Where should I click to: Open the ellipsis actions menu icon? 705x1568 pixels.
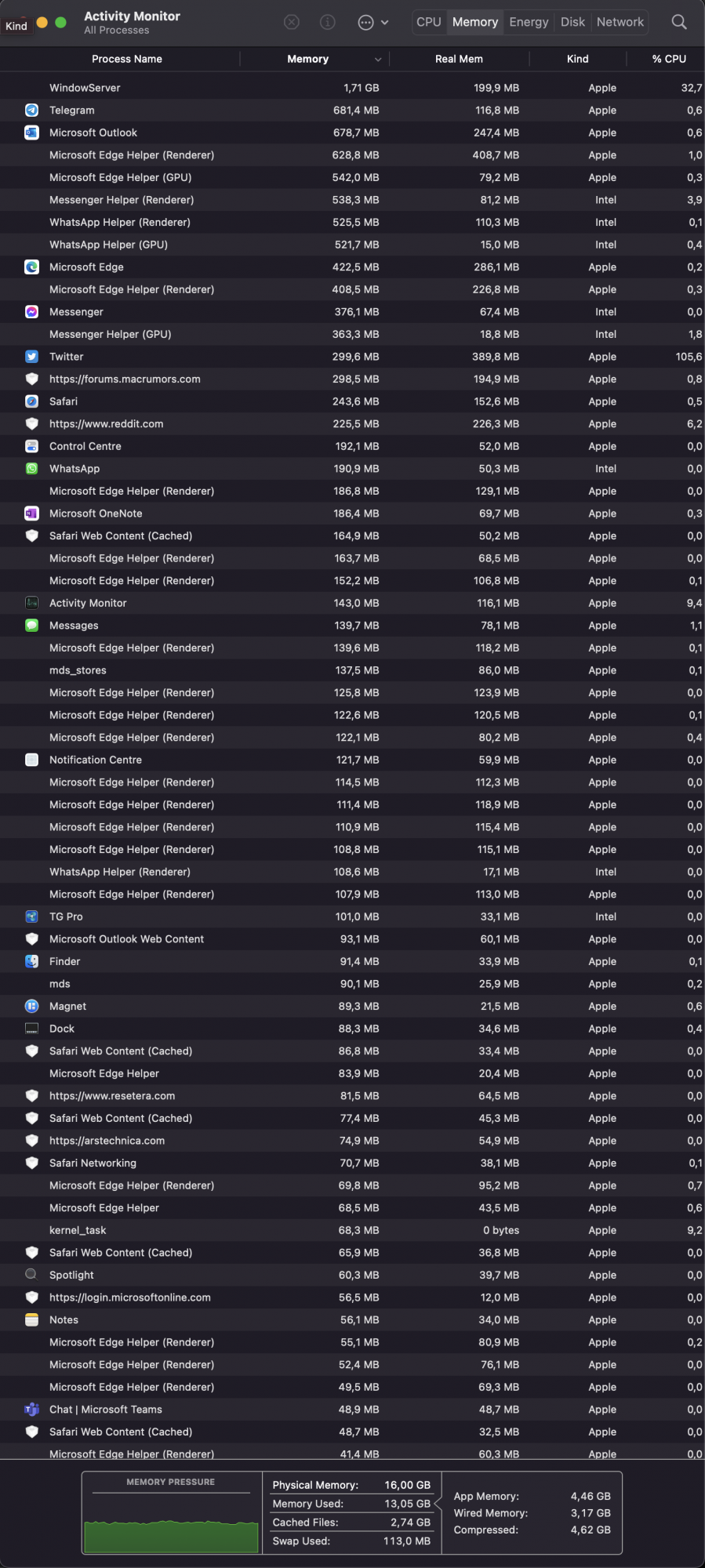[x=365, y=23]
